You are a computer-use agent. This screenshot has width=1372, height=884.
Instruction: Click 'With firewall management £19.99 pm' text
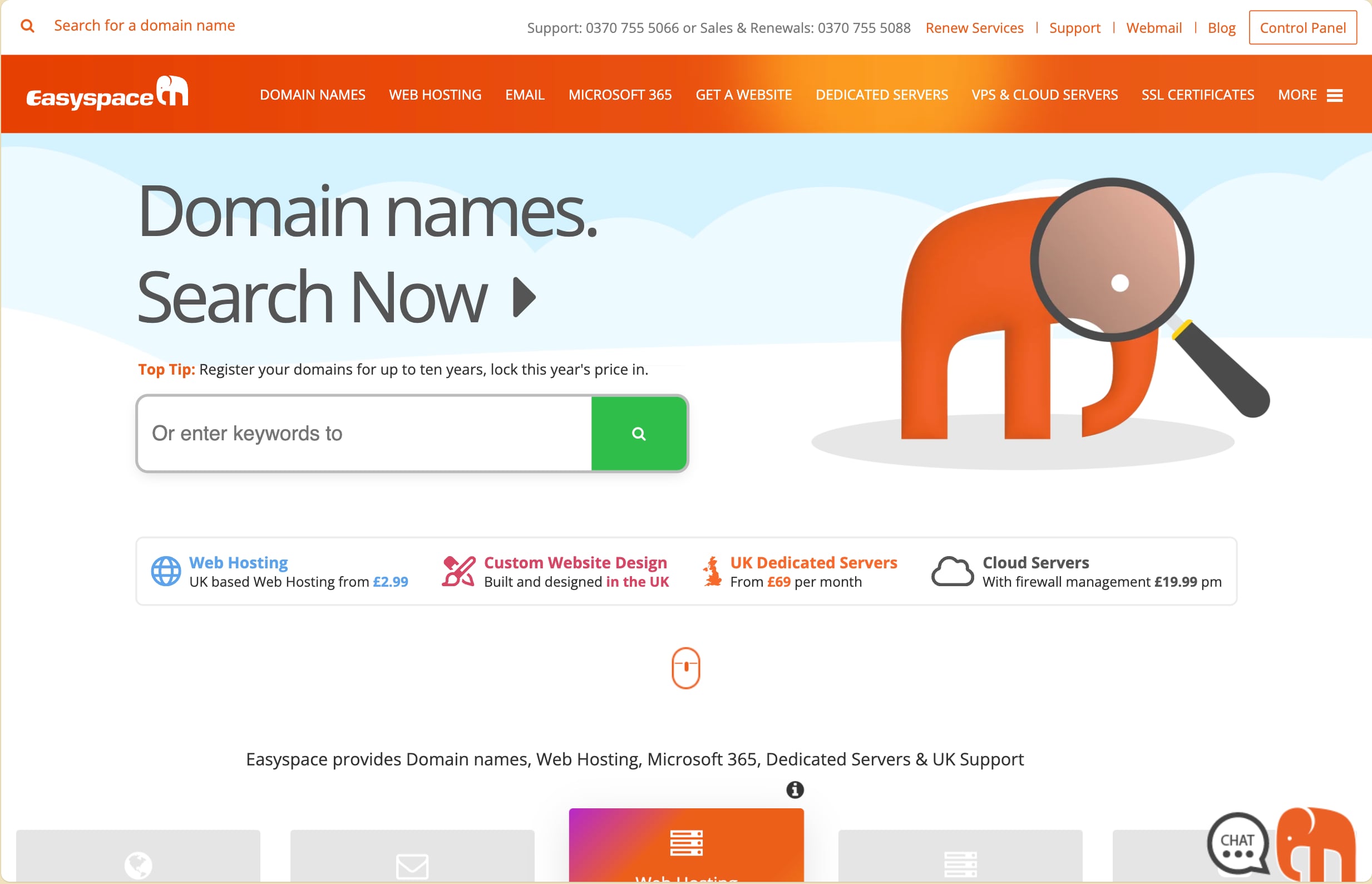[1102, 582]
